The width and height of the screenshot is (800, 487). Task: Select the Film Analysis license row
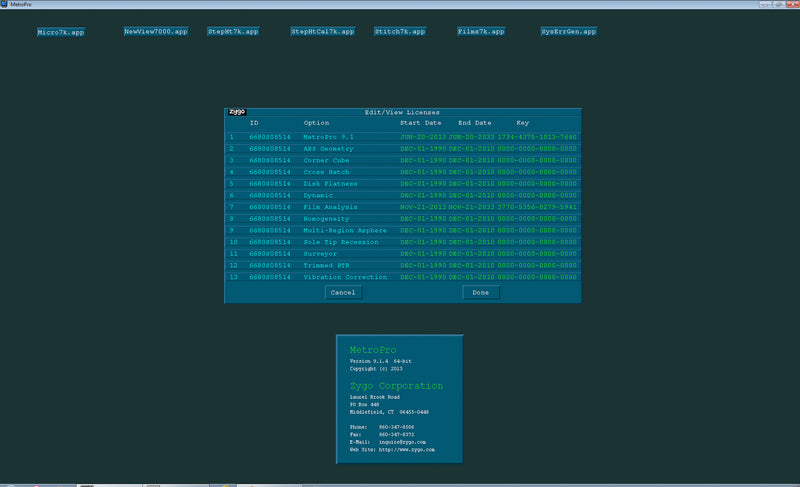point(329,207)
